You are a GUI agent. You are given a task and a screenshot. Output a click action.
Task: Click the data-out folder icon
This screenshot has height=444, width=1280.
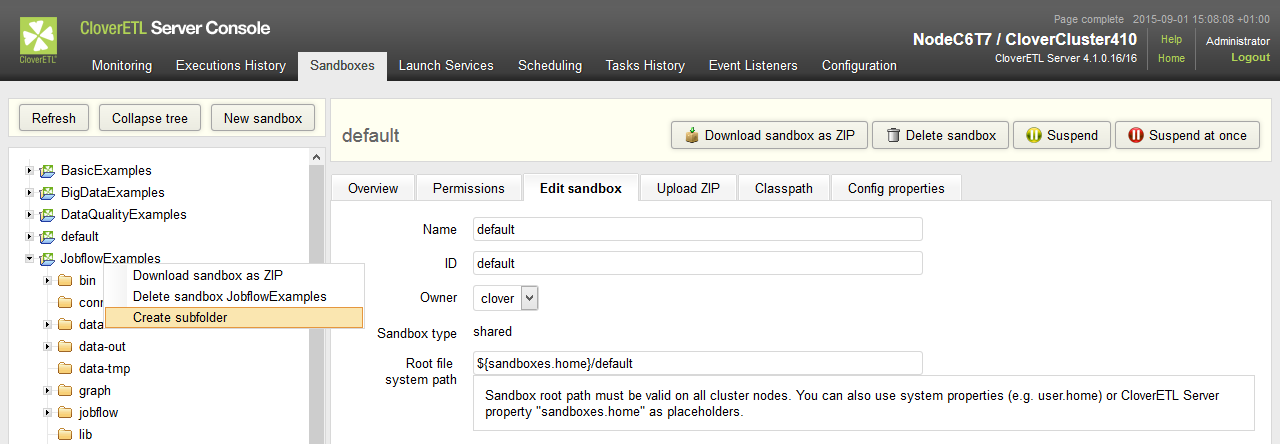(x=66, y=347)
